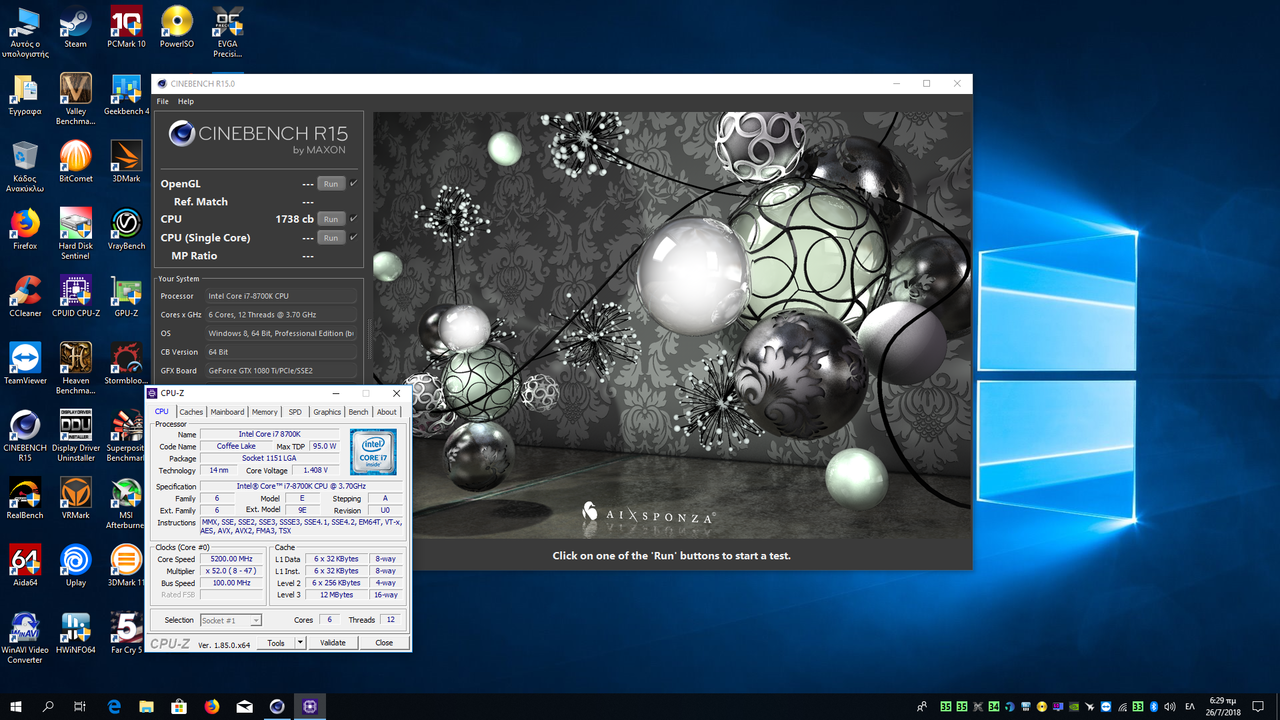Open HWiNFO64 desktop icon
Viewport: 1280px width, 720px height.
75,632
